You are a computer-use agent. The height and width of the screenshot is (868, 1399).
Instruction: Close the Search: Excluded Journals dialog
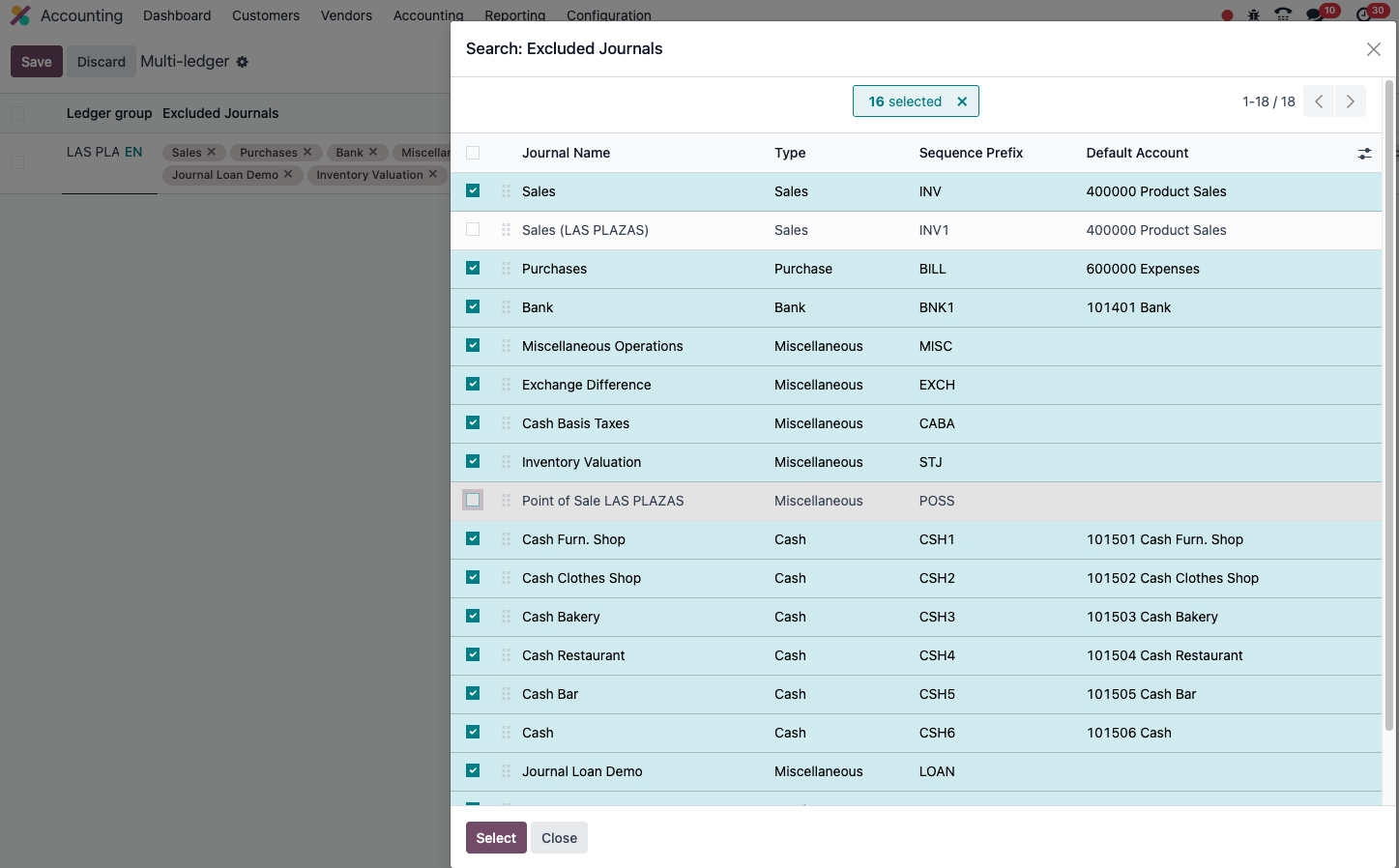(1373, 49)
